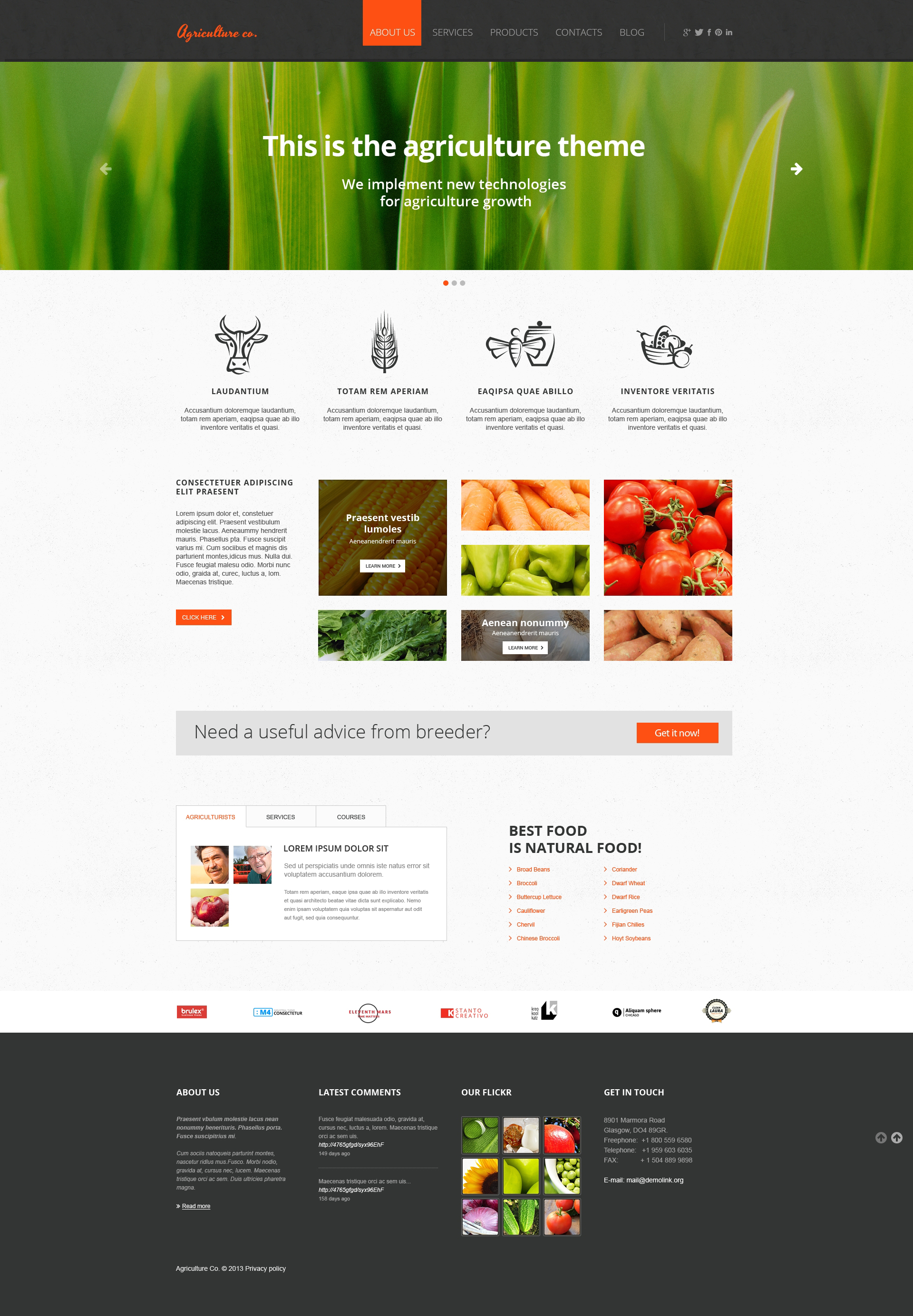This screenshot has width=913, height=1316.
Task: Click the LEARN MORE button on green feature
Action: 525,648
